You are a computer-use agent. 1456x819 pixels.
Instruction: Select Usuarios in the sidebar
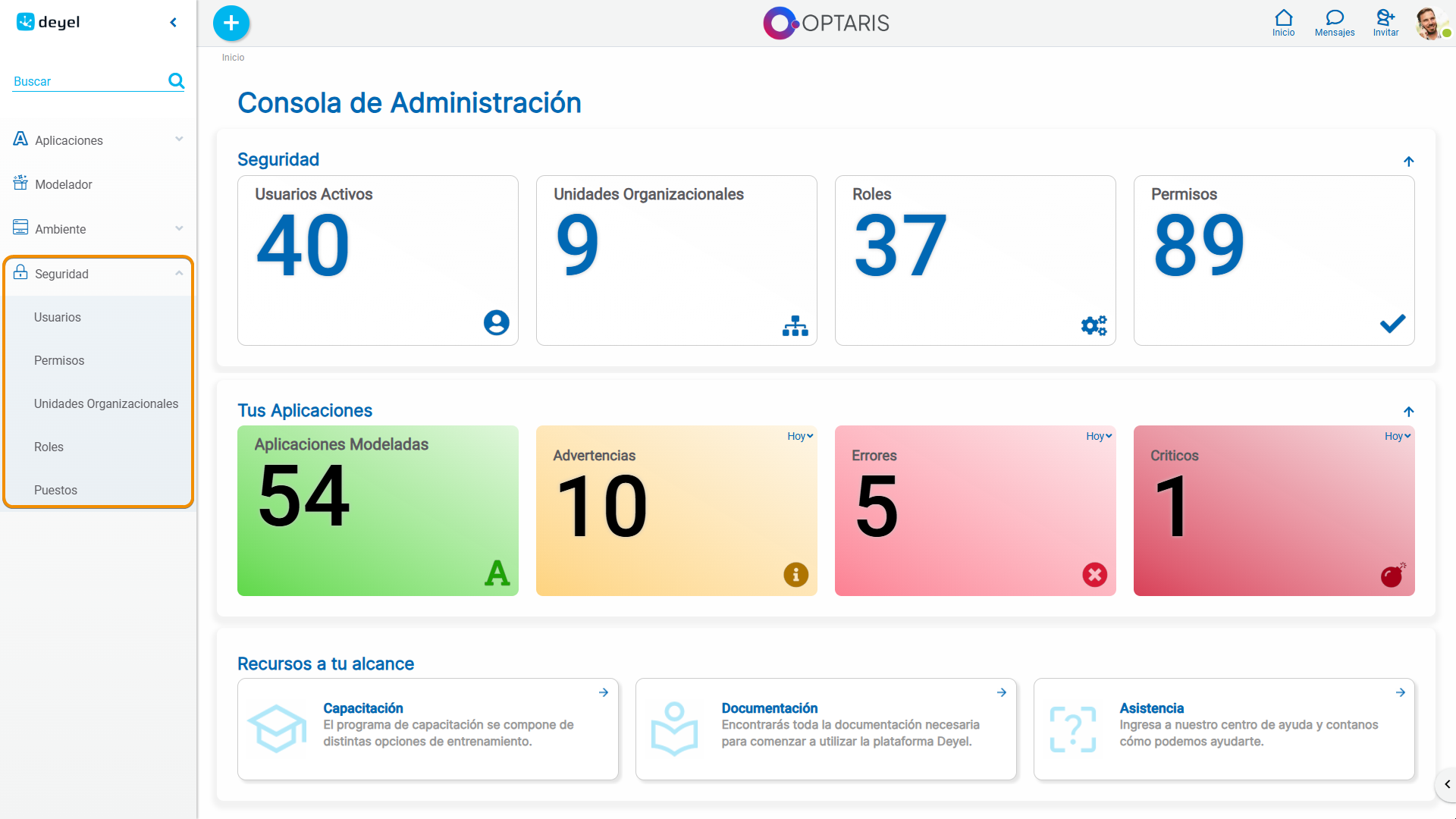point(58,317)
